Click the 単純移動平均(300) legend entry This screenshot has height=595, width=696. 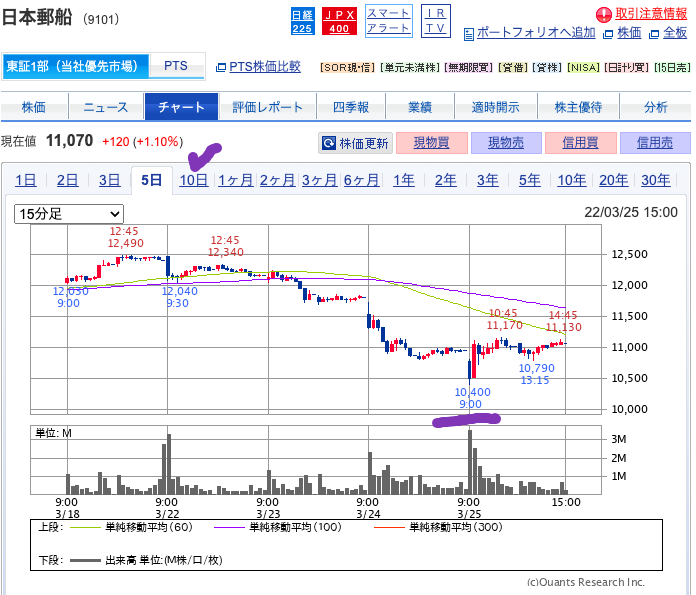tap(438, 528)
